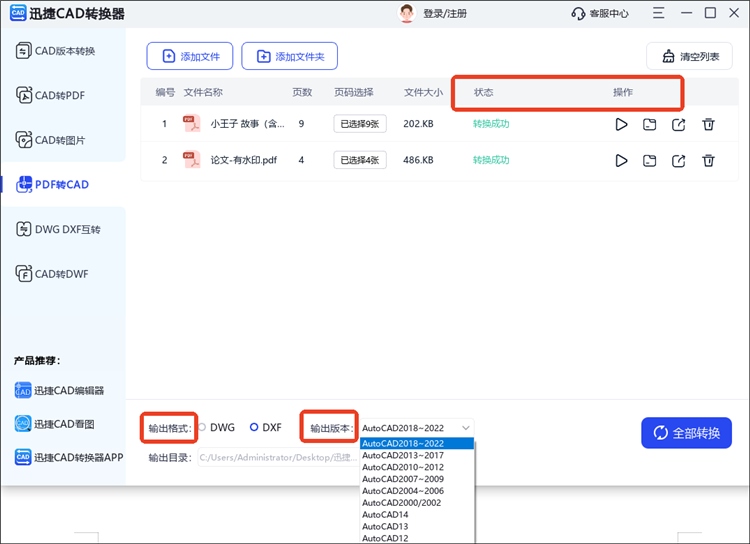Open 登录/注册 account link

point(445,13)
